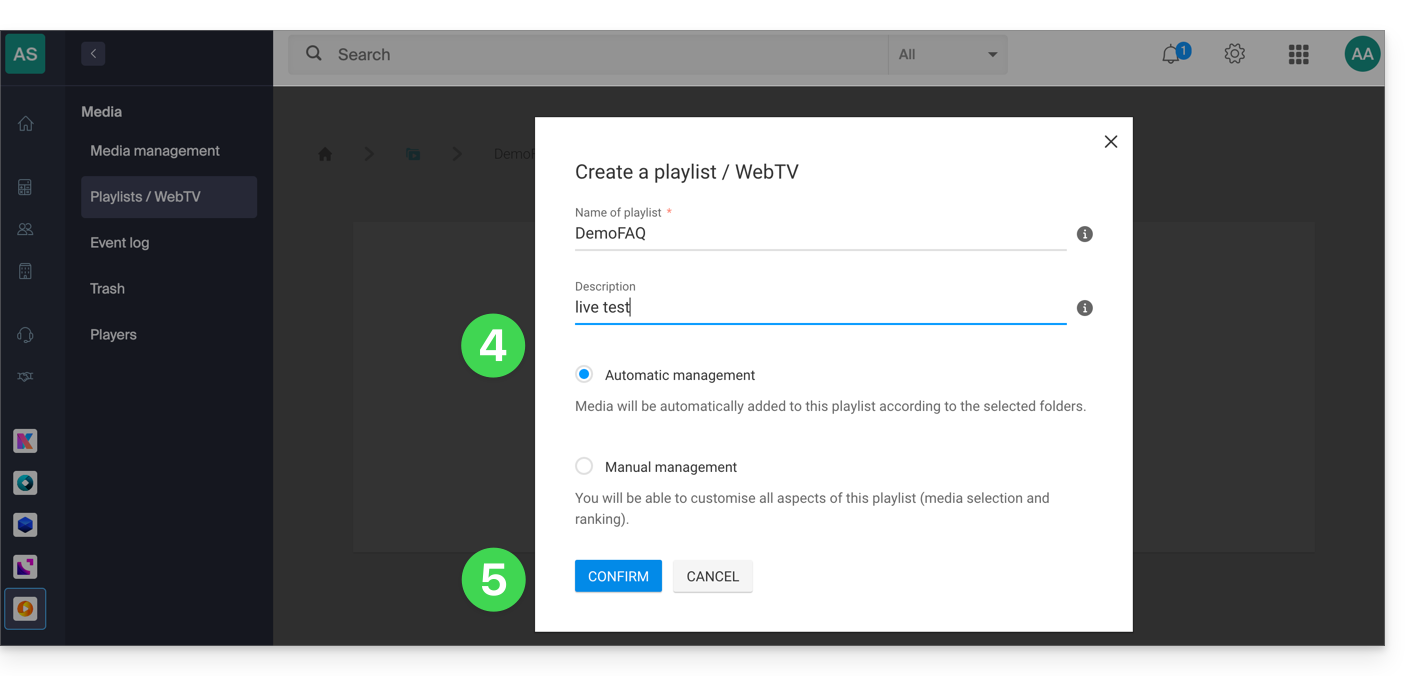Select Automatic management radio button

pos(584,374)
